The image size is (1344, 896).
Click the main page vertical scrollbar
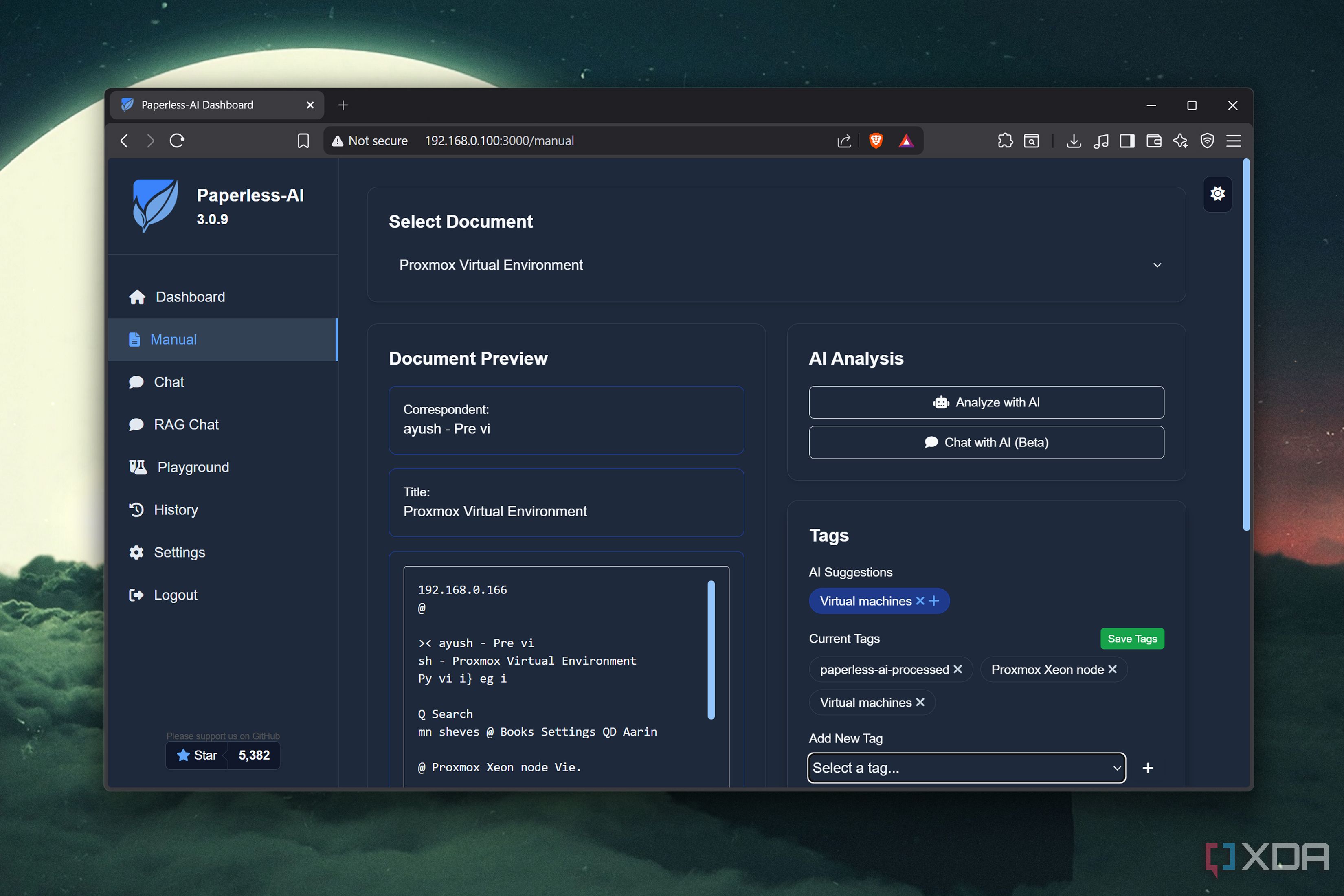(1246, 345)
